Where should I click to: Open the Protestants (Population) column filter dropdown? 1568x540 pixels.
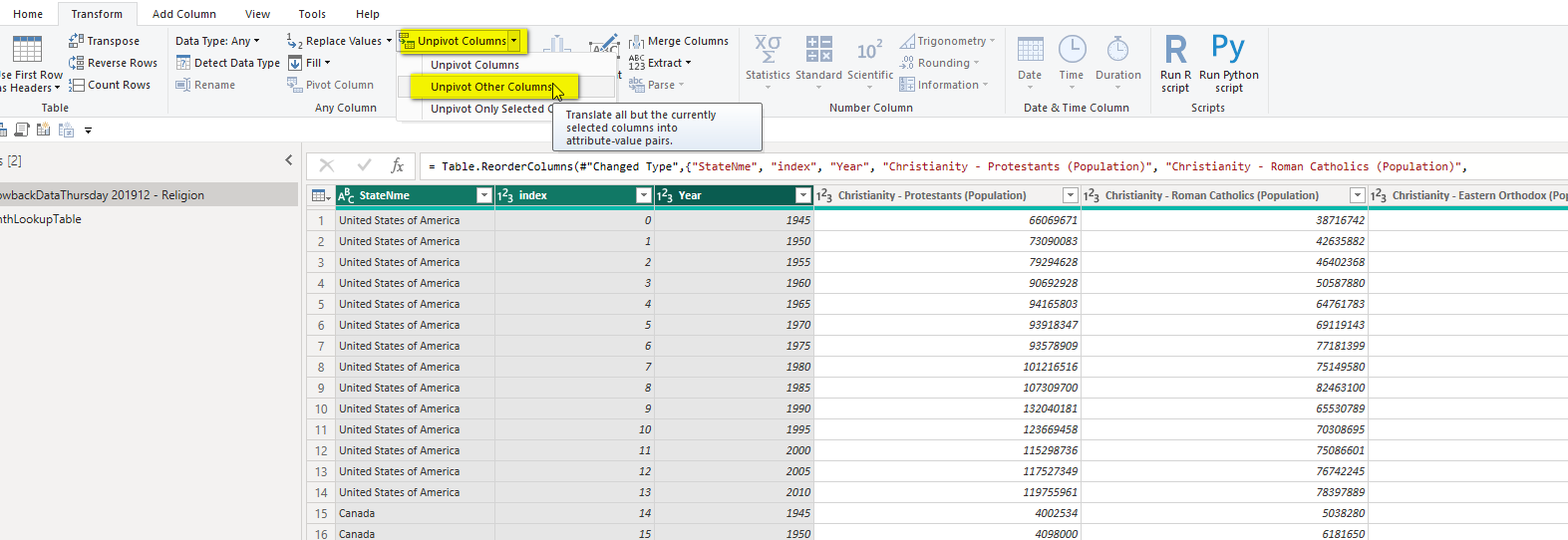pyautogui.click(x=1071, y=195)
